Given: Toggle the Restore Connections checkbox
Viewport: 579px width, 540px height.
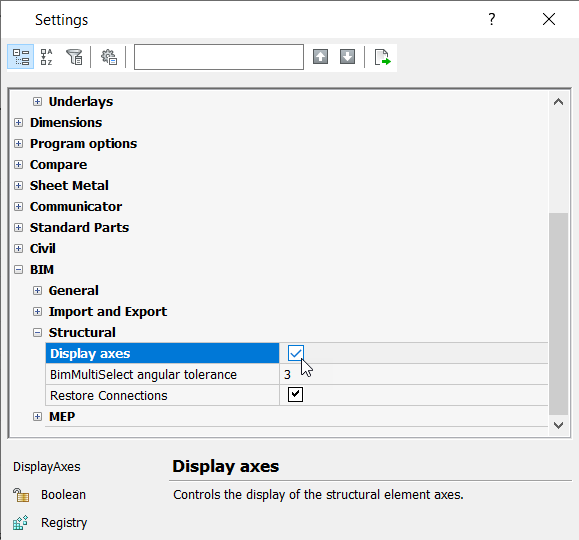Looking at the screenshot, I should (x=295, y=394).
